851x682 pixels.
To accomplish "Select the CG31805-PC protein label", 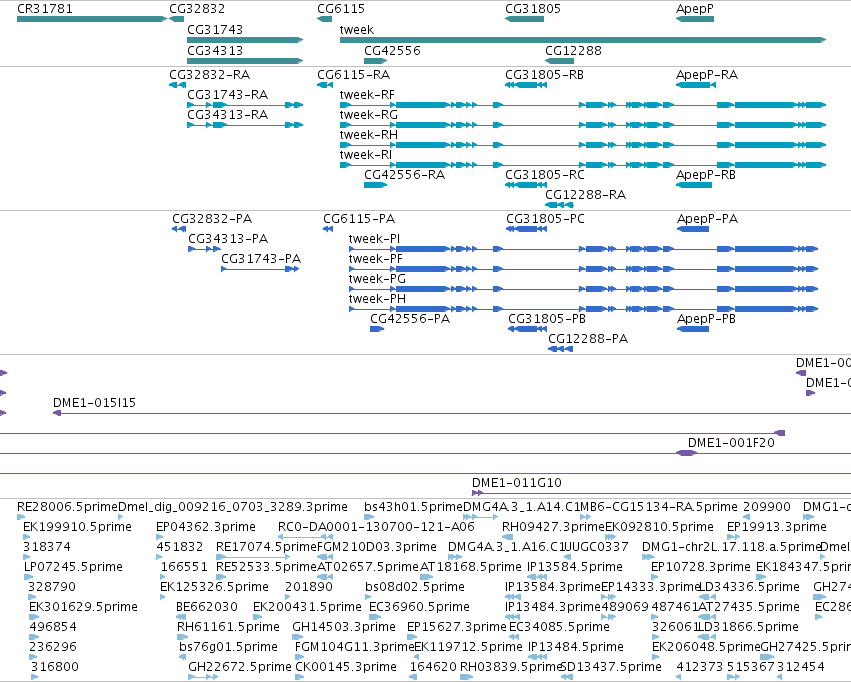I will pyautogui.click(x=545, y=219).
